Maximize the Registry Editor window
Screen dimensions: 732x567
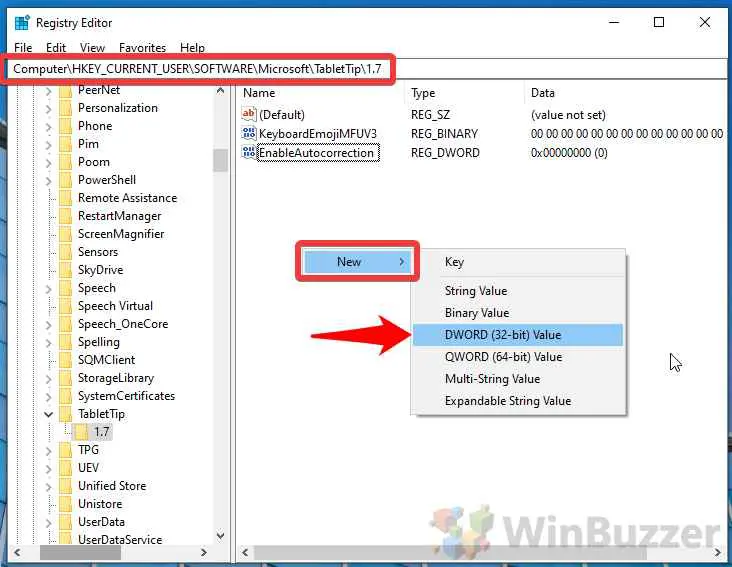coord(659,22)
